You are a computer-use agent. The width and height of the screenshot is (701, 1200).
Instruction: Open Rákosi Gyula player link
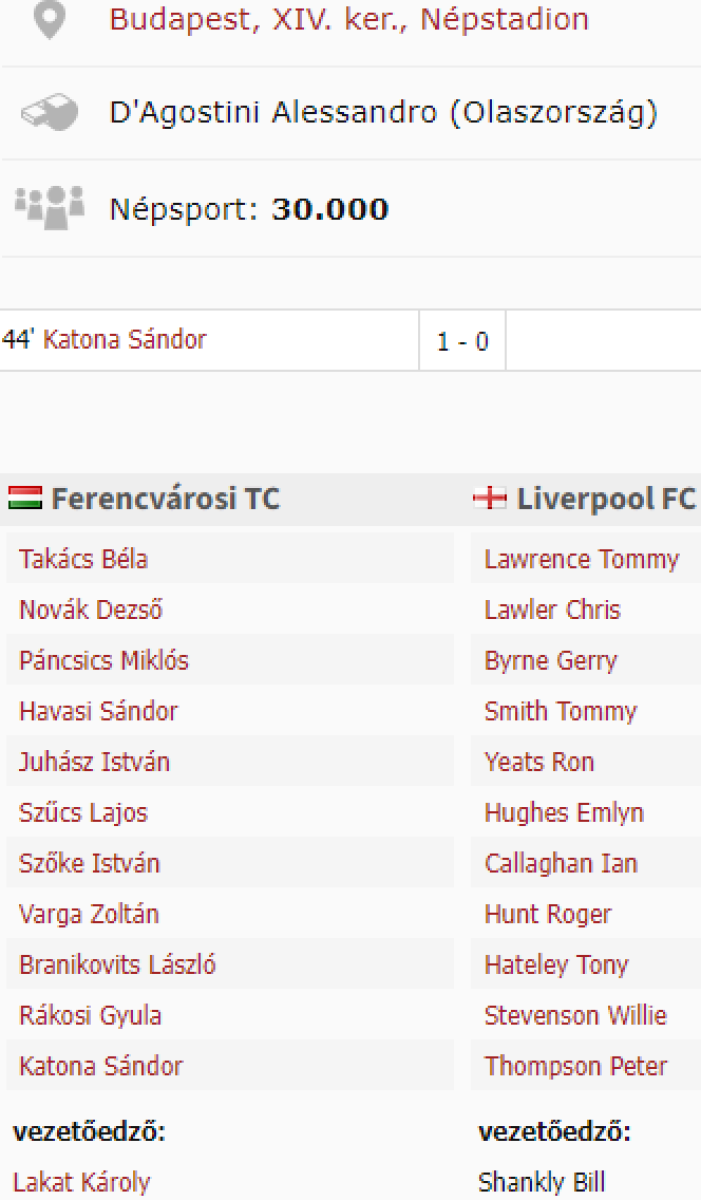point(90,1016)
